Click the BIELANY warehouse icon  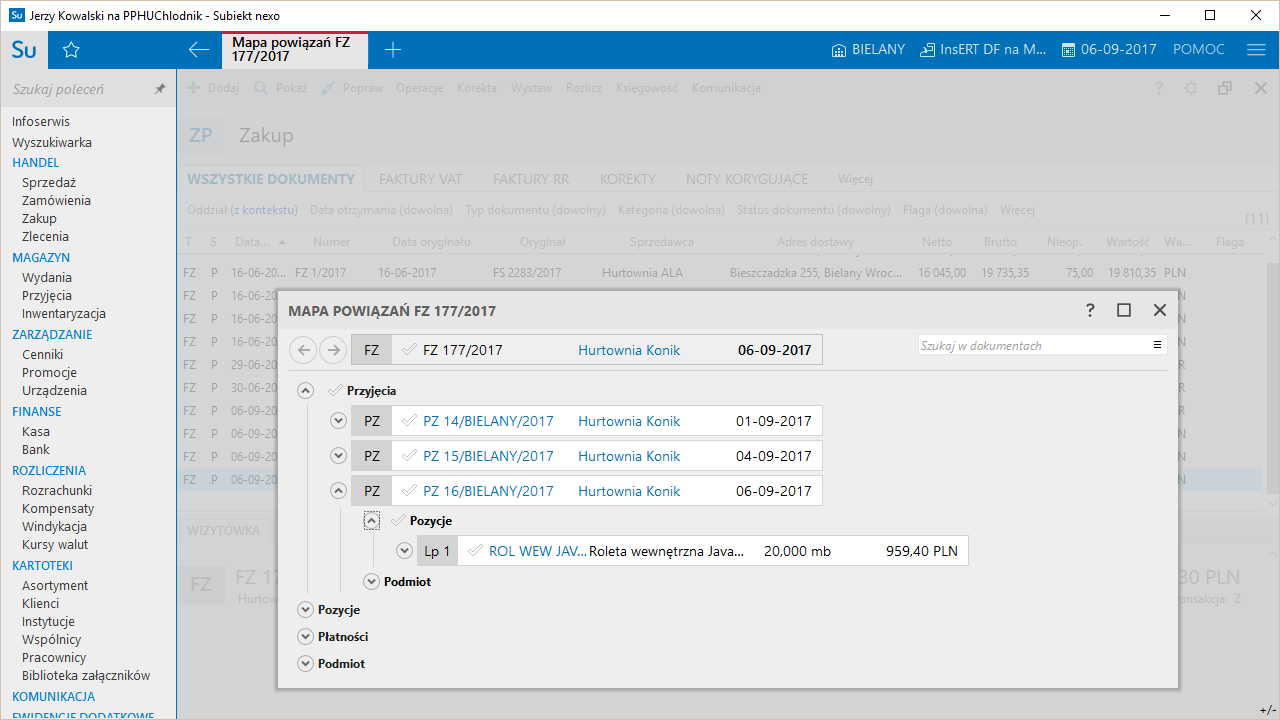pyautogui.click(x=839, y=50)
